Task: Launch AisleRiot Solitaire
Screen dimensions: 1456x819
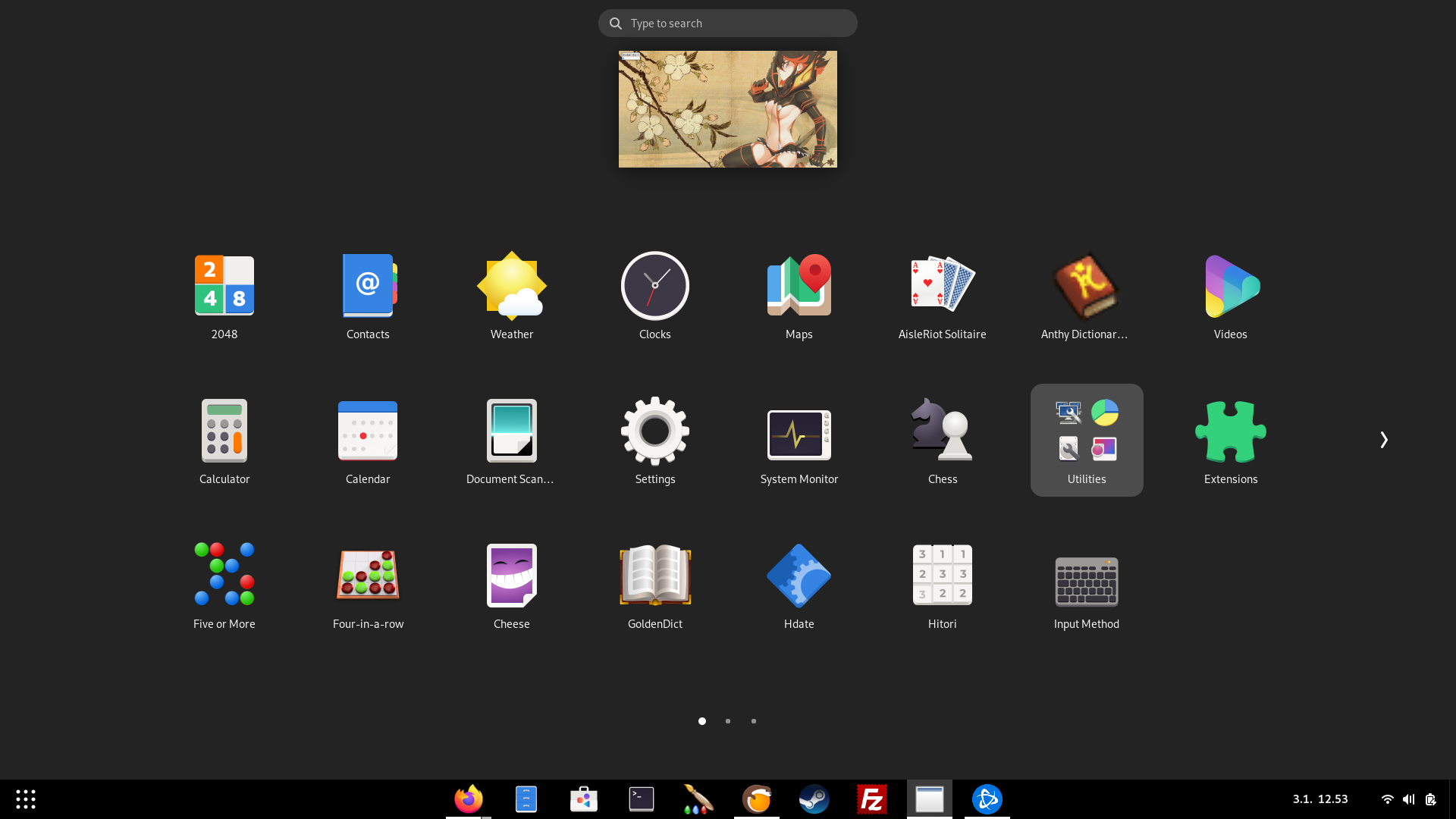Action: click(942, 287)
